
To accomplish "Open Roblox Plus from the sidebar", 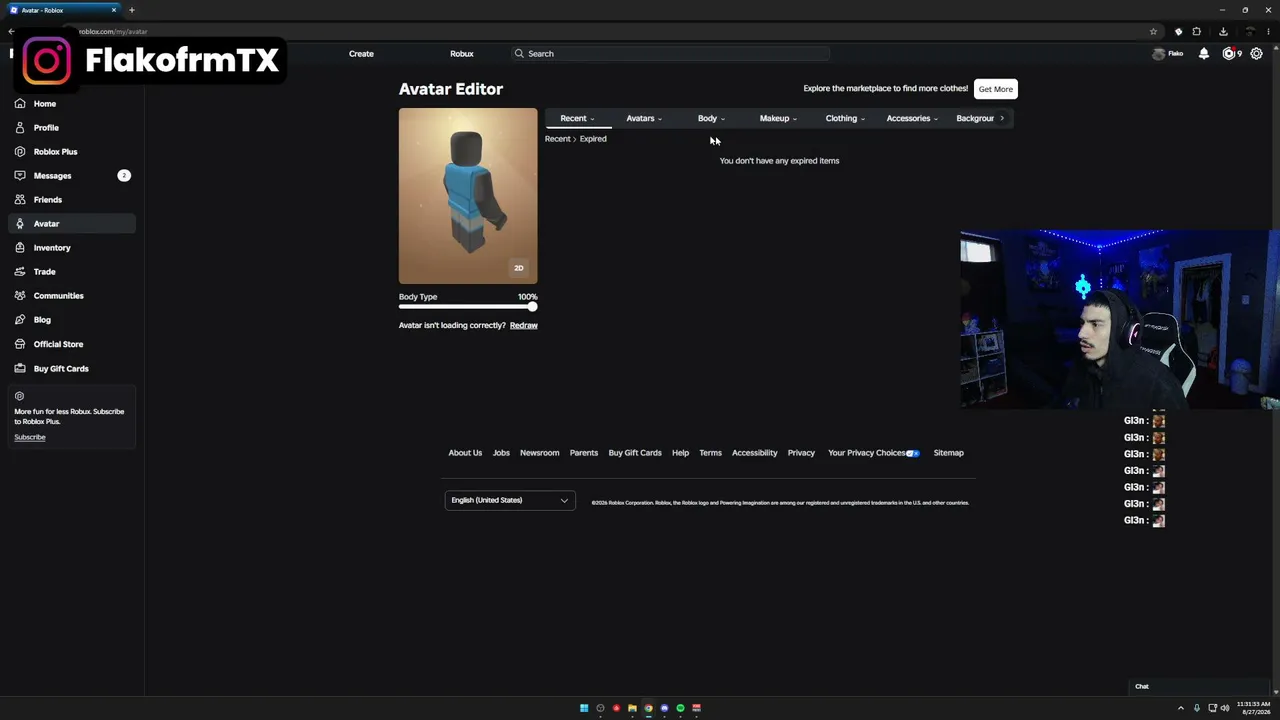I will coord(70,152).
